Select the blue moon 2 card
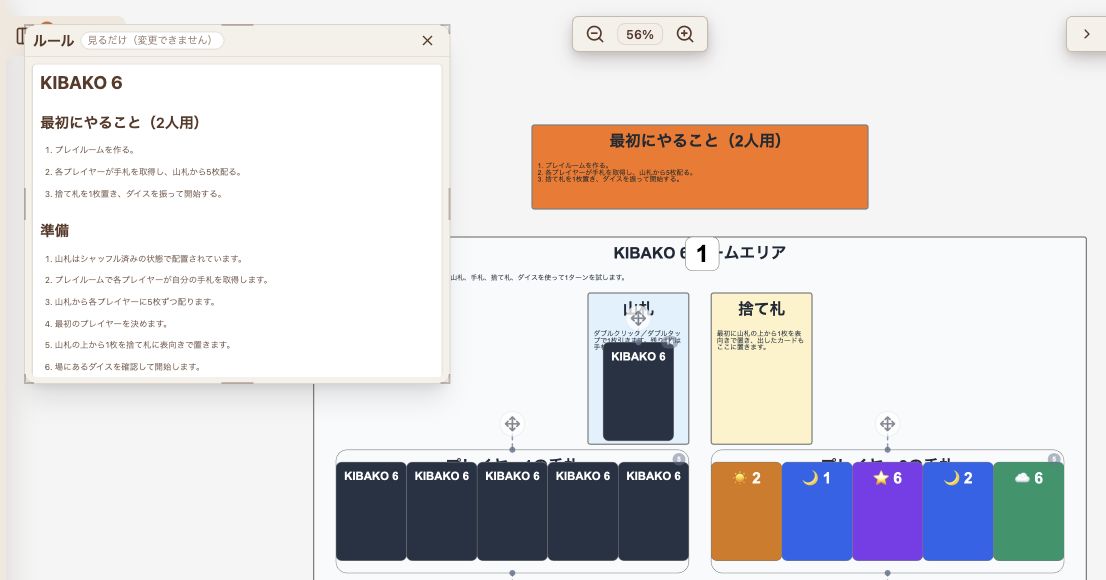 [x=958, y=512]
